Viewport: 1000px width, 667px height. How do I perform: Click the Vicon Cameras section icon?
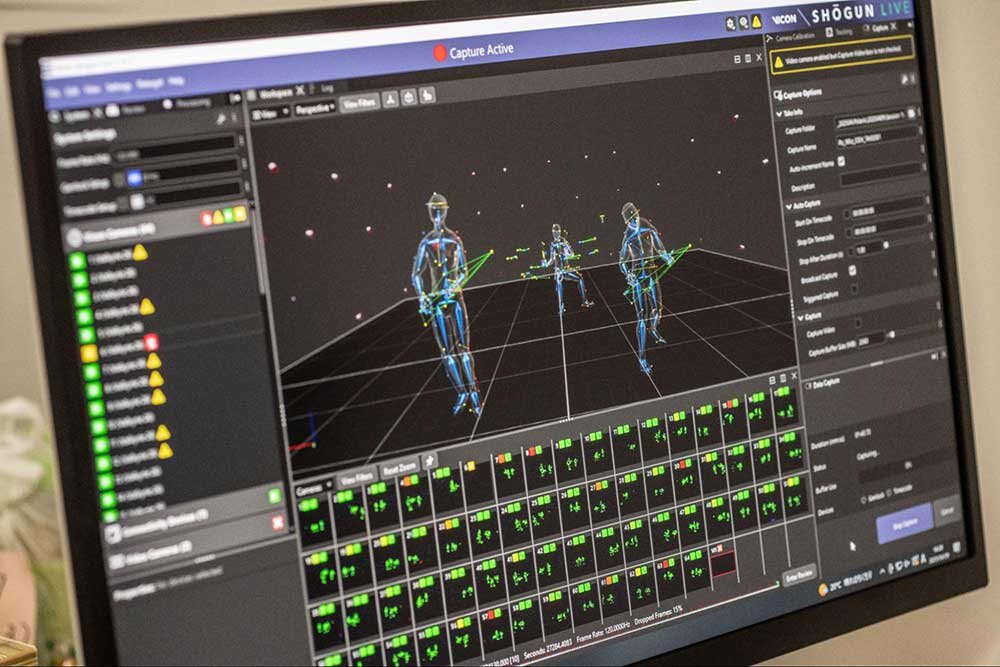tap(74, 238)
